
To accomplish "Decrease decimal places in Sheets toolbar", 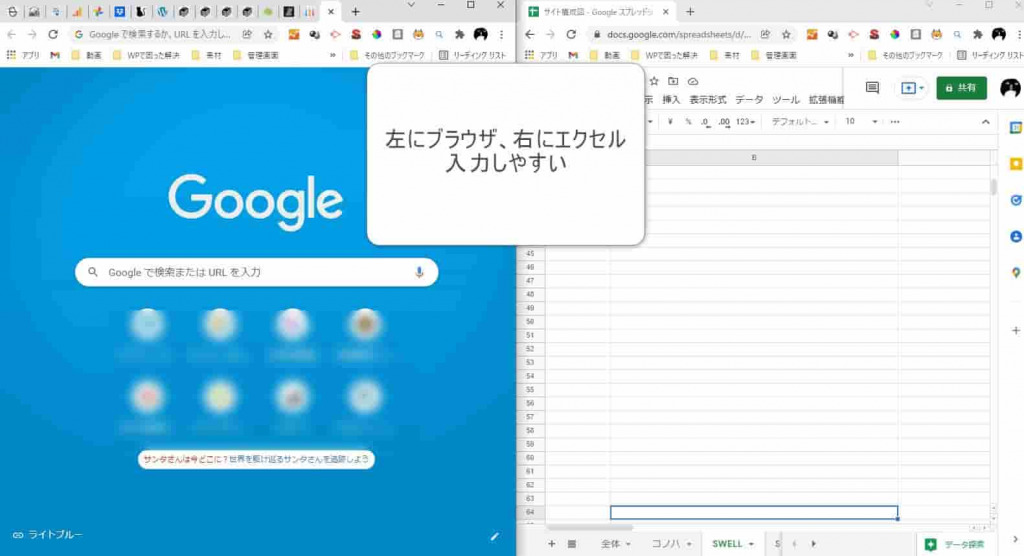I will (705, 122).
